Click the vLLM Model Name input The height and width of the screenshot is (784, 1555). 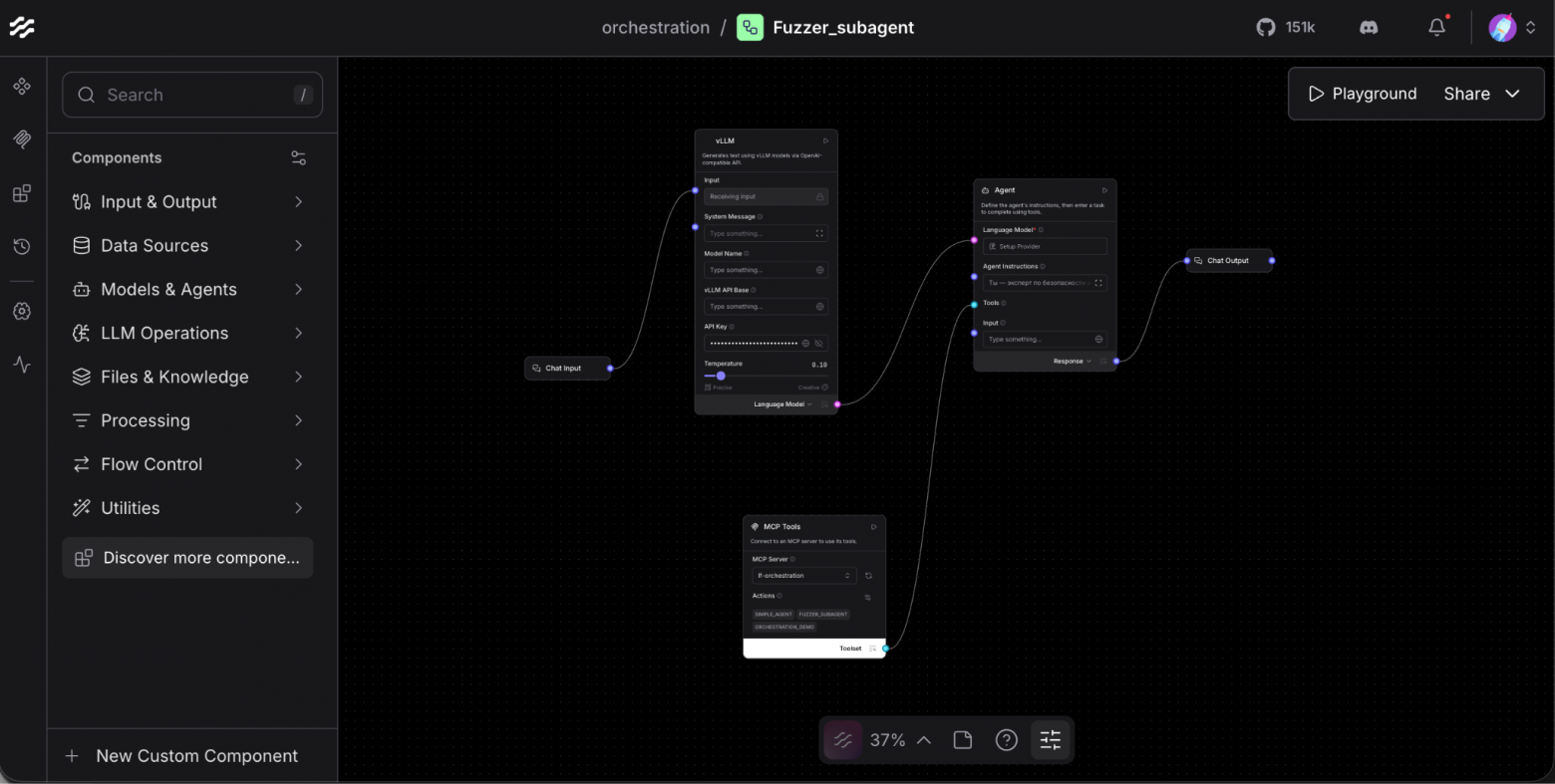coord(766,270)
